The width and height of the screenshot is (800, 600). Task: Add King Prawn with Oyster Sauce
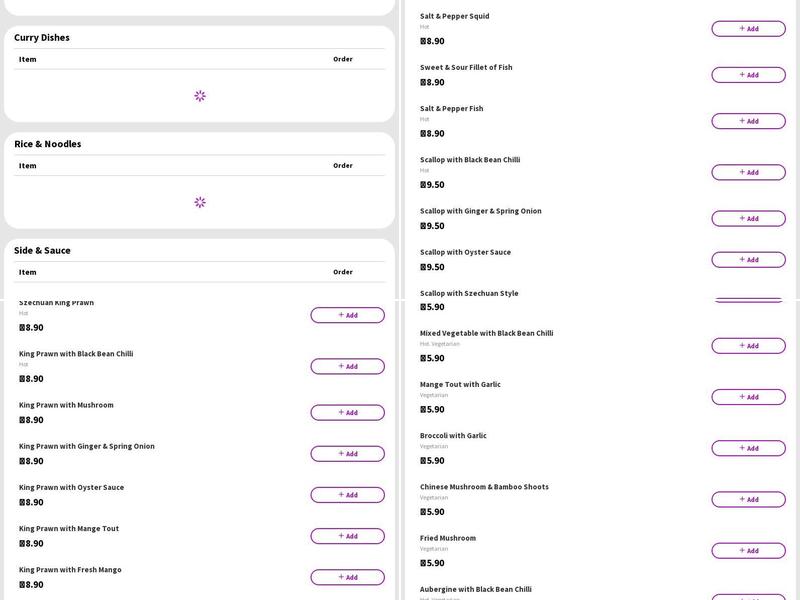(x=347, y=495)
